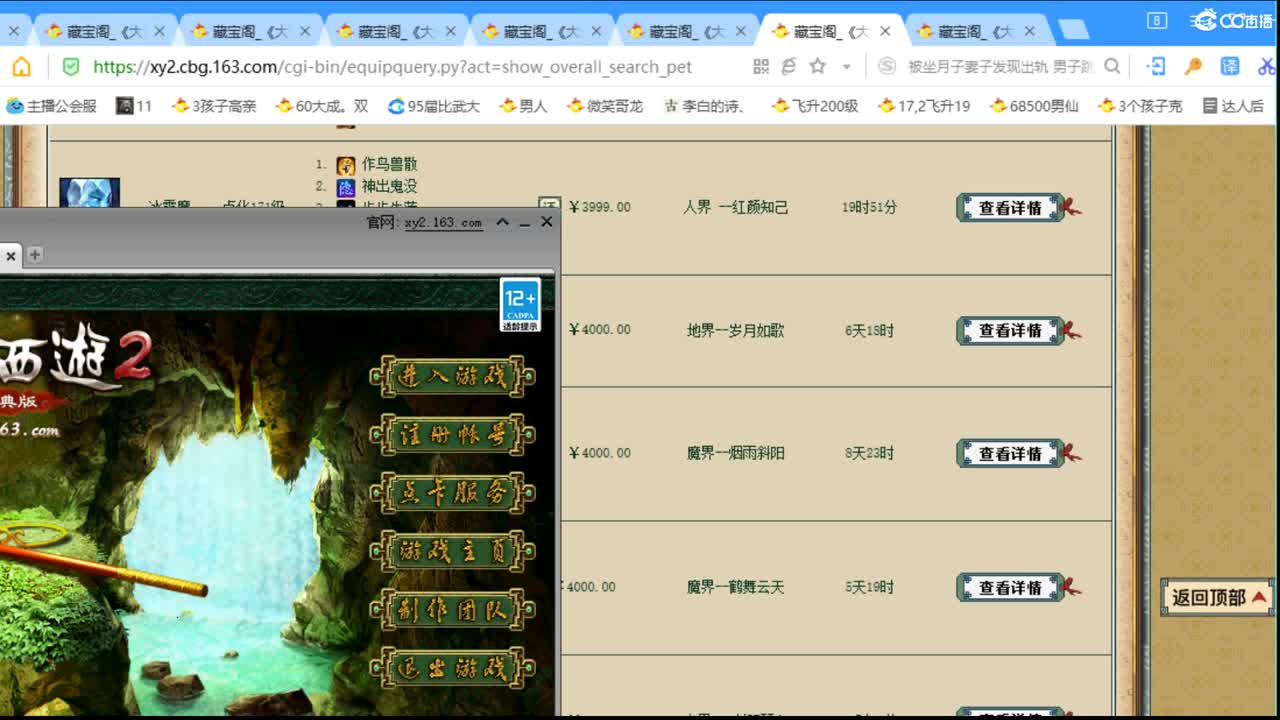Click the 8天23时 remaining time
The height and width of the screenshot is (720, 1280).
pos(869,453)
